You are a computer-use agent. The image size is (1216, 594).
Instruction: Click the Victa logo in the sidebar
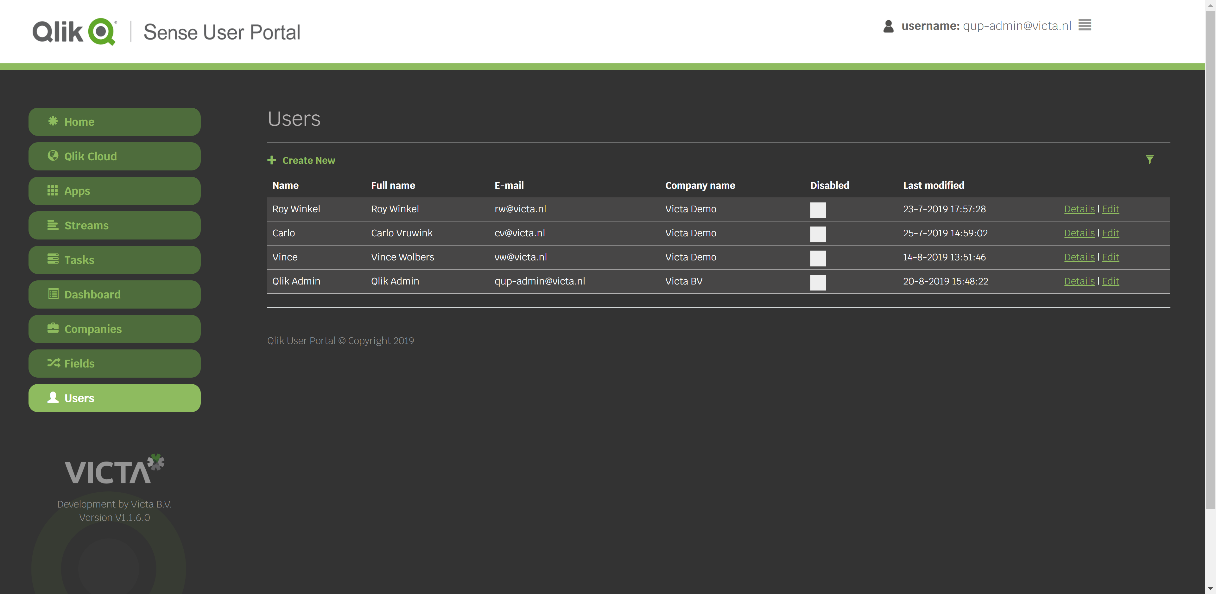(x=115, y=470)
